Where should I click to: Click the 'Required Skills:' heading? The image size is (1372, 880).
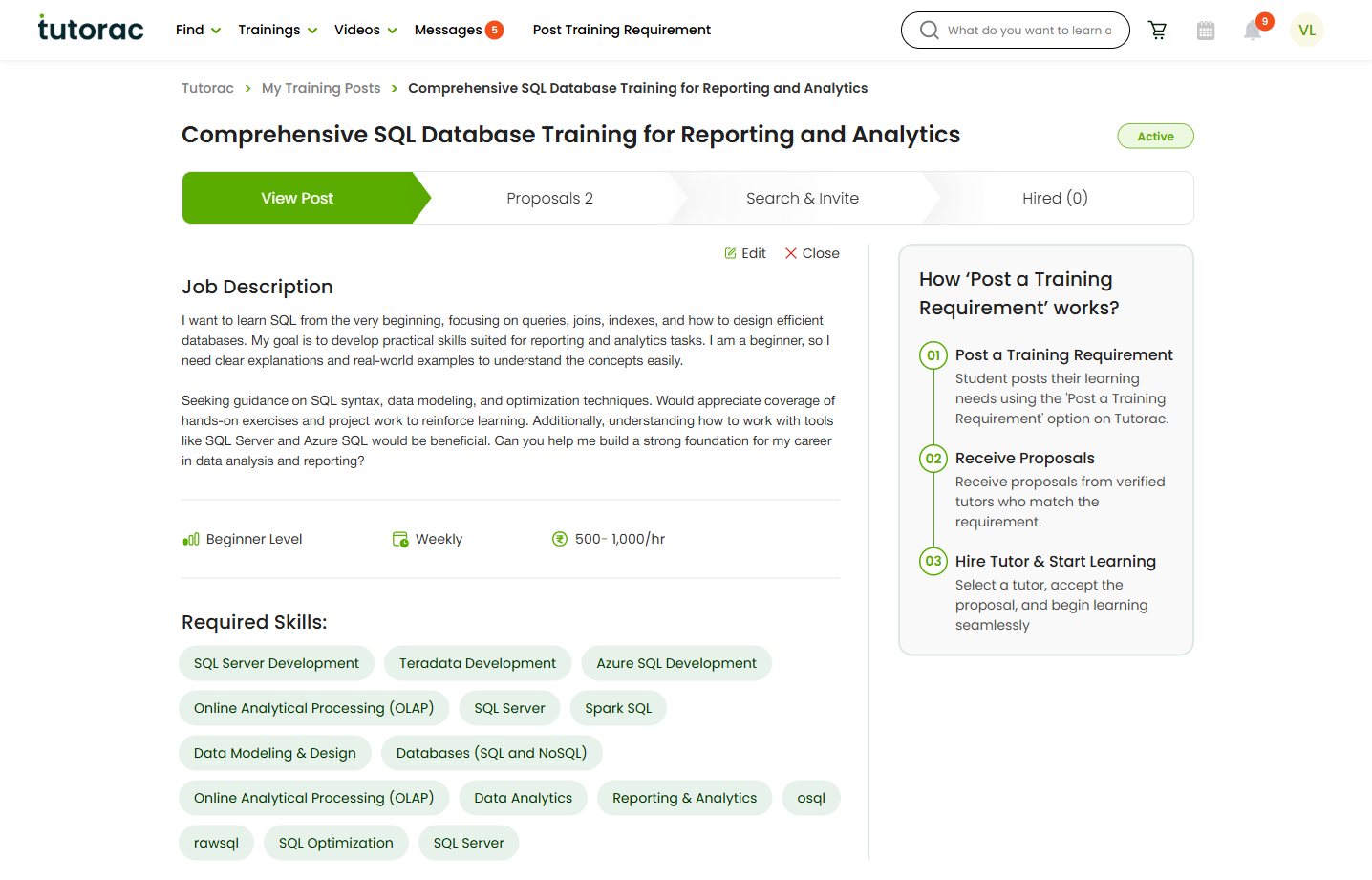[254, 622]
